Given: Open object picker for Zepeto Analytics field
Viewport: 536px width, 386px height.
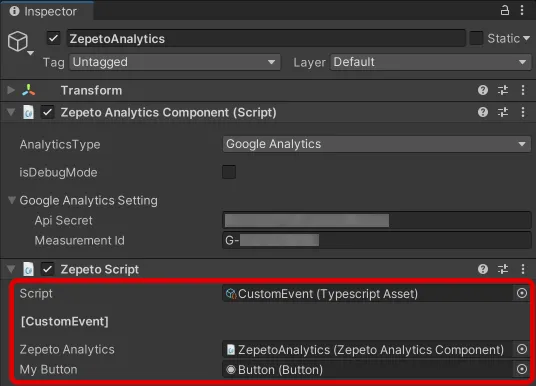Looking at the screenshot, I should tap(522, 349).
